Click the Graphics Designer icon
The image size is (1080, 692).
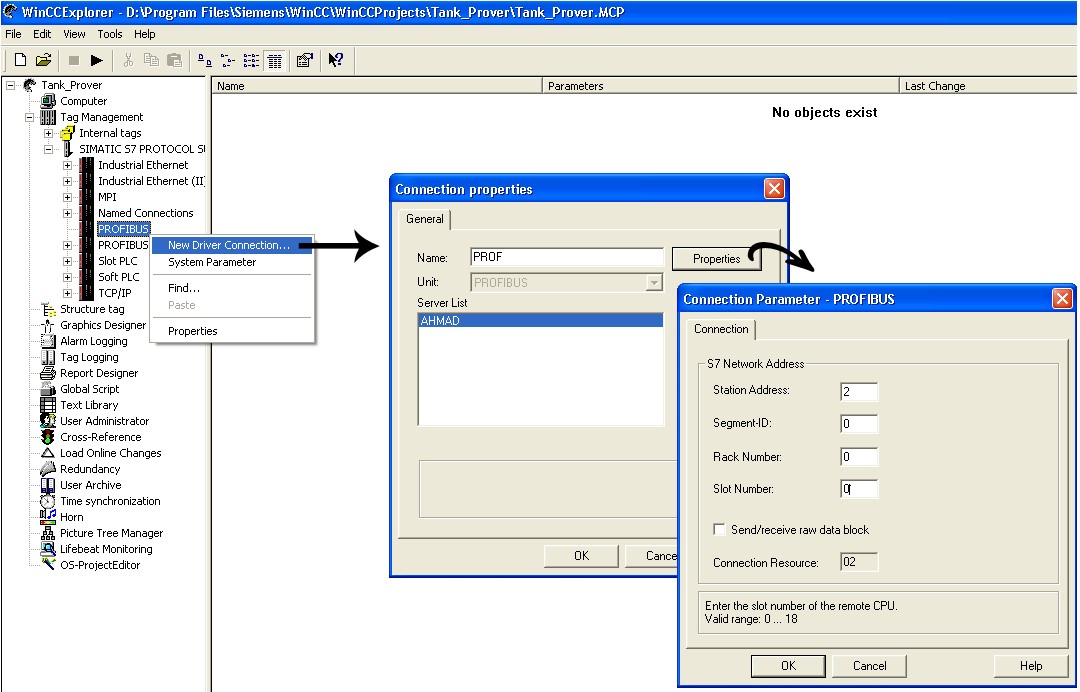(x=48, y=325)
